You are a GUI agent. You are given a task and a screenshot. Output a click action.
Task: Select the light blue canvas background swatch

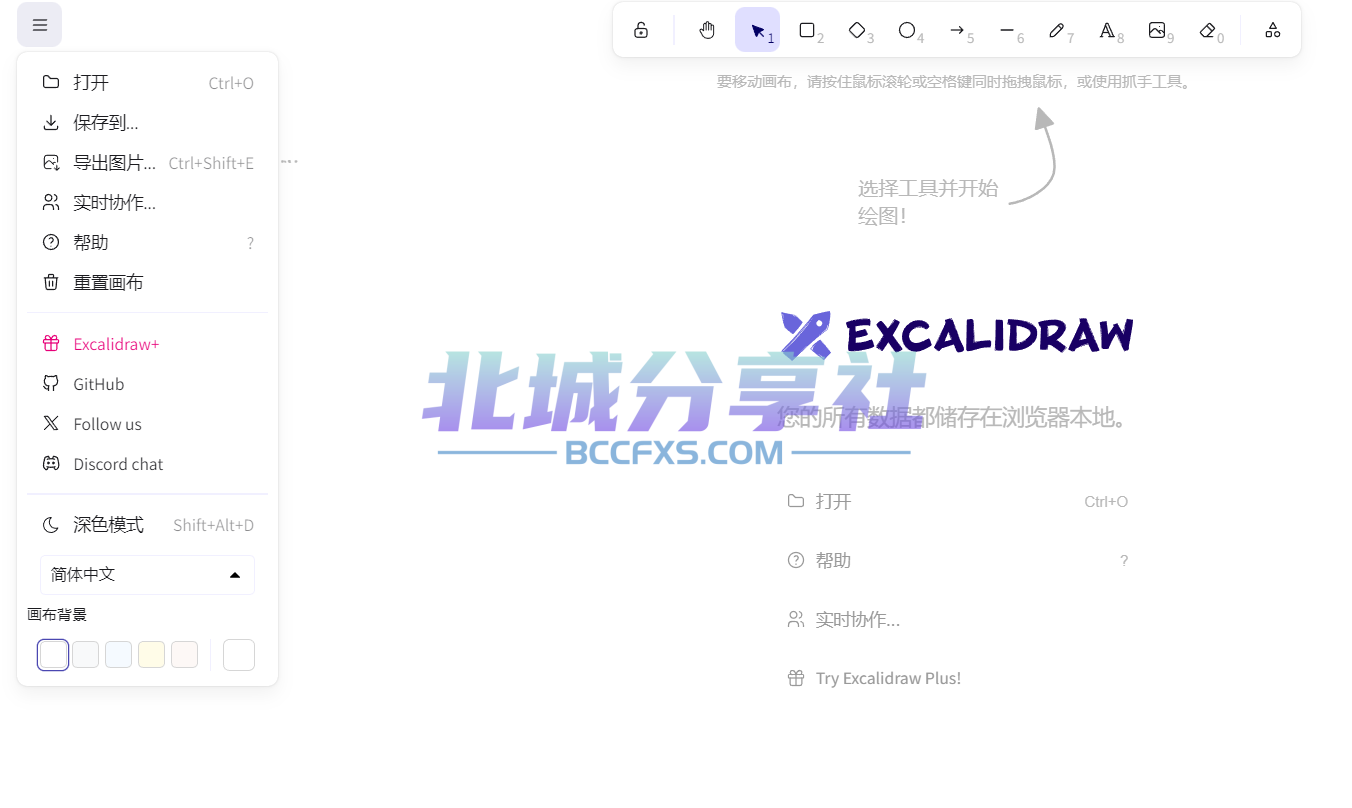[x=119, y=655]
